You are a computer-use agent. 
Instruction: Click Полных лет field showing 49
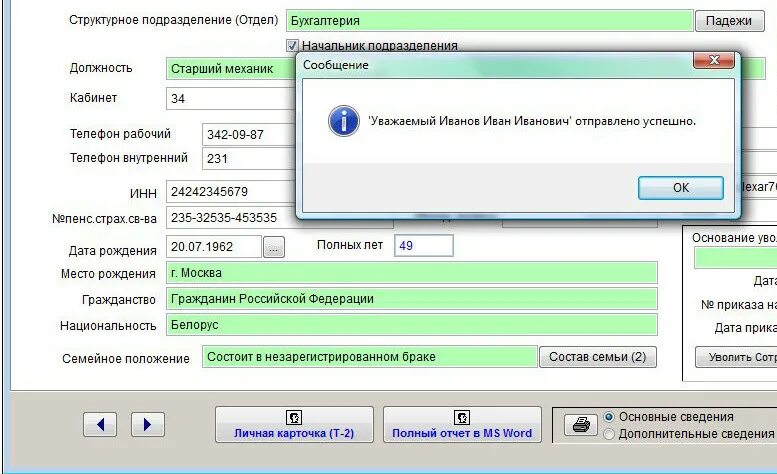(424, 246)
